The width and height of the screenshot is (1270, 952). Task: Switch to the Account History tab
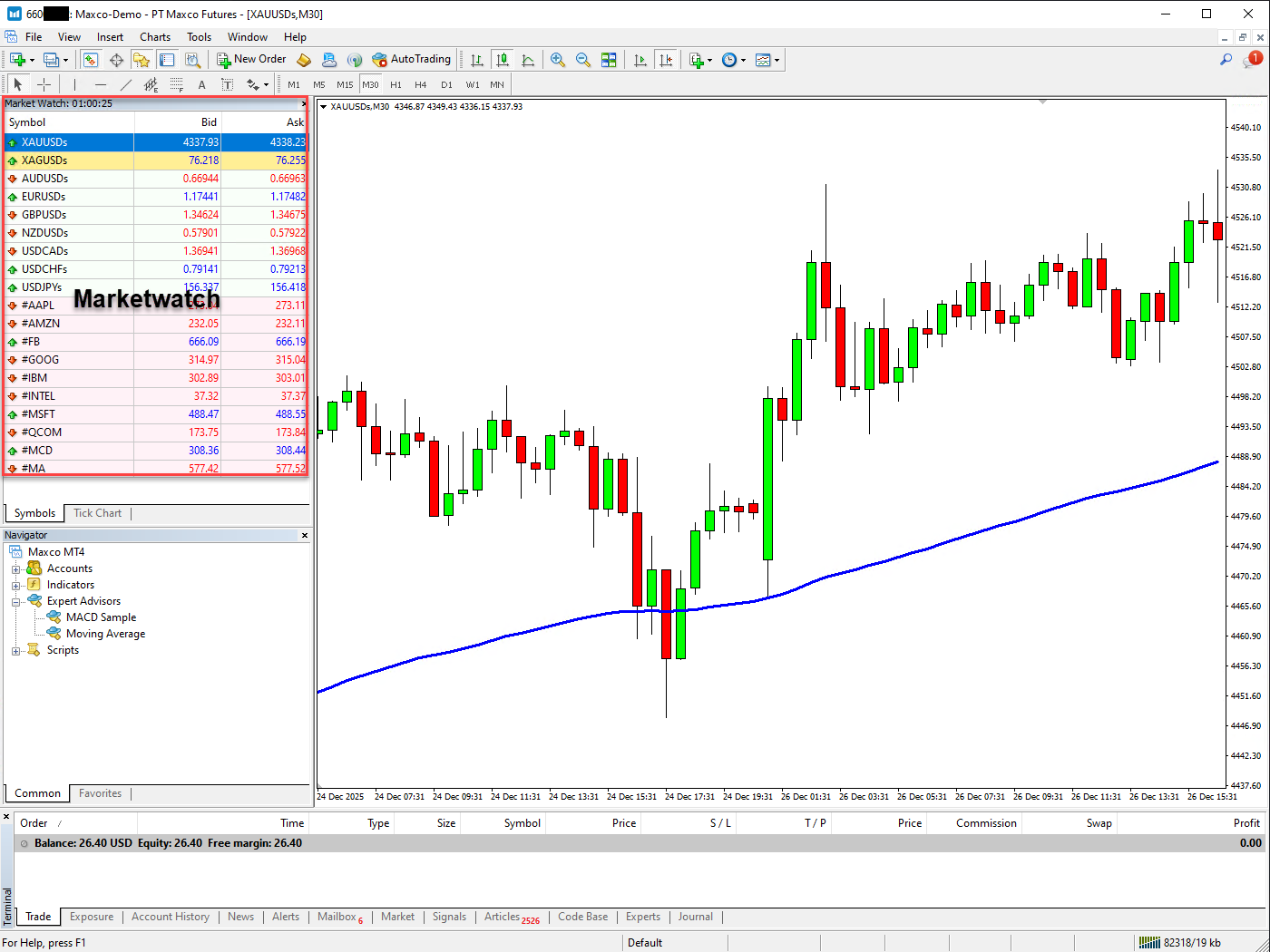tap(170, 917)
